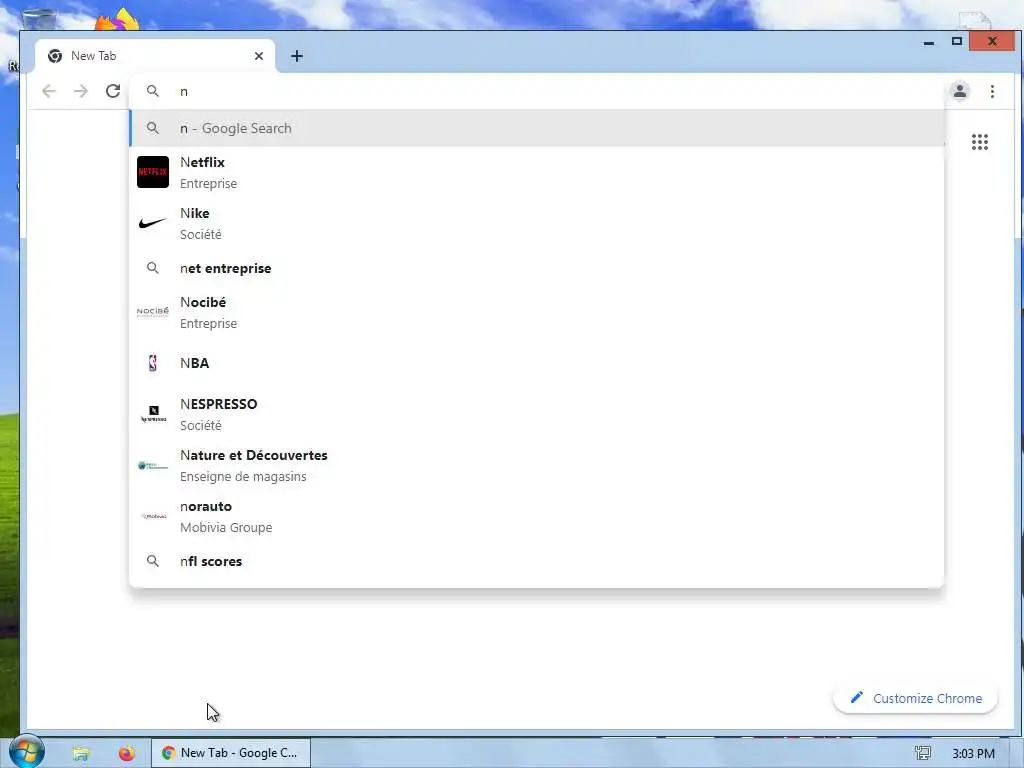The width and height of the screenshot is (1024, 768).
Task: Click the browser forward arrow
Action: coord(81,91)
